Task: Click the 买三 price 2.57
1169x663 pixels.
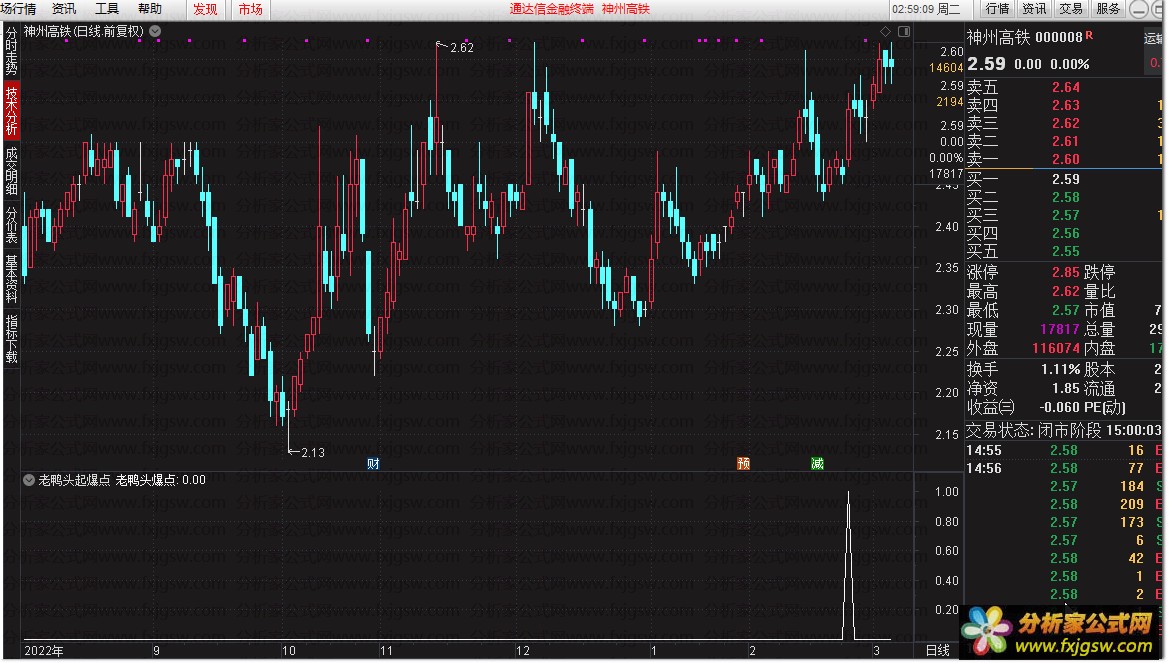Action: point(1065,215)
